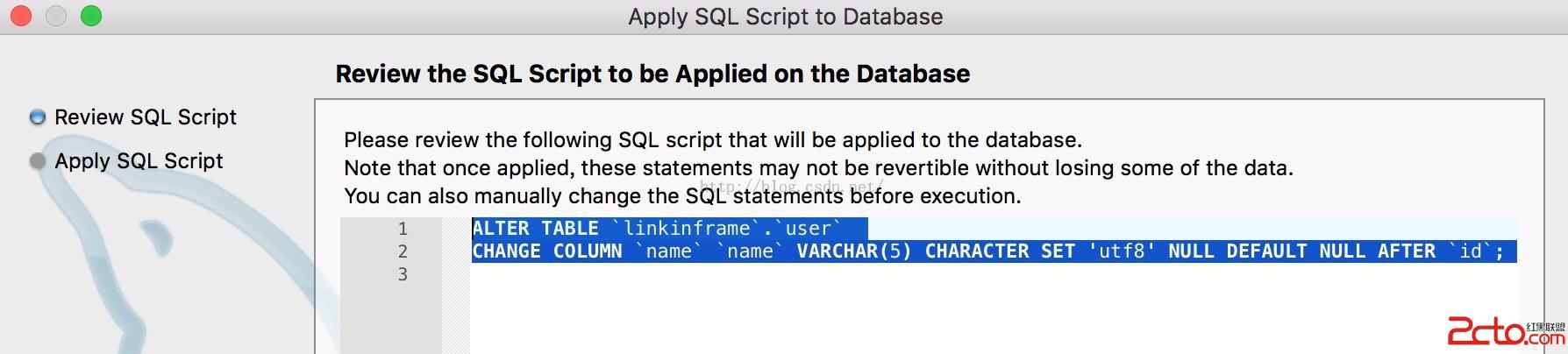The height and width of the screenshot is (354, 1568).
Task: Click line number 1 in the gutter
Action: pyautogui.click(x=403, y=229)
